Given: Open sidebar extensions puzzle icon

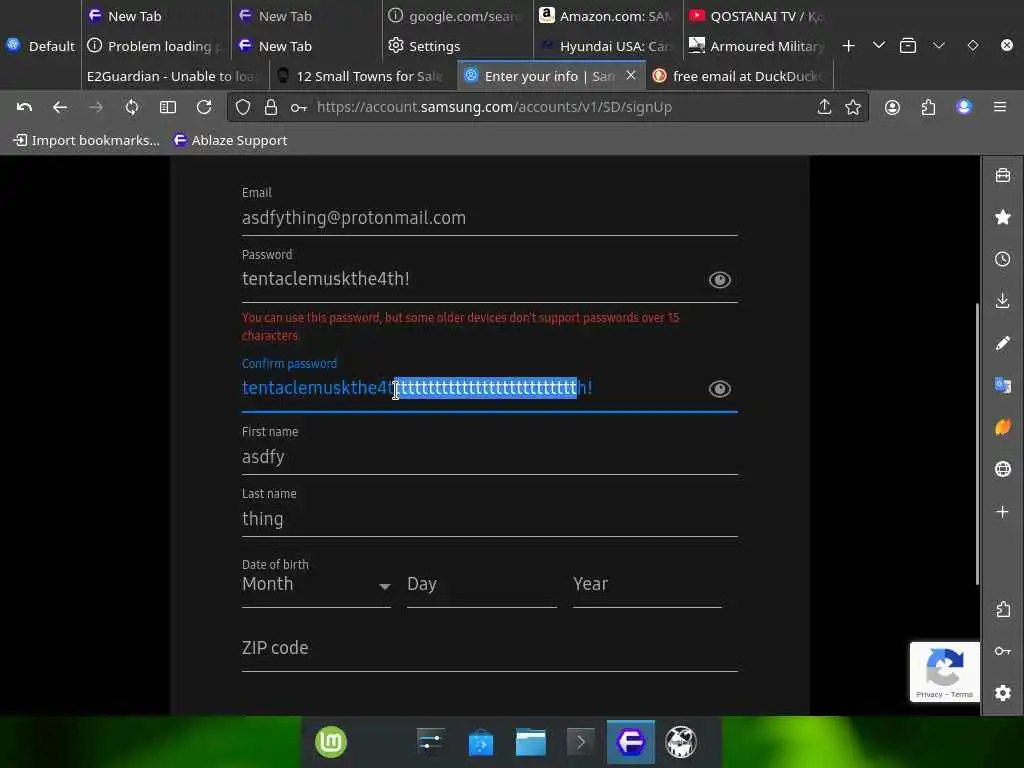Looking at the screenshot, I should point(1003,609).
